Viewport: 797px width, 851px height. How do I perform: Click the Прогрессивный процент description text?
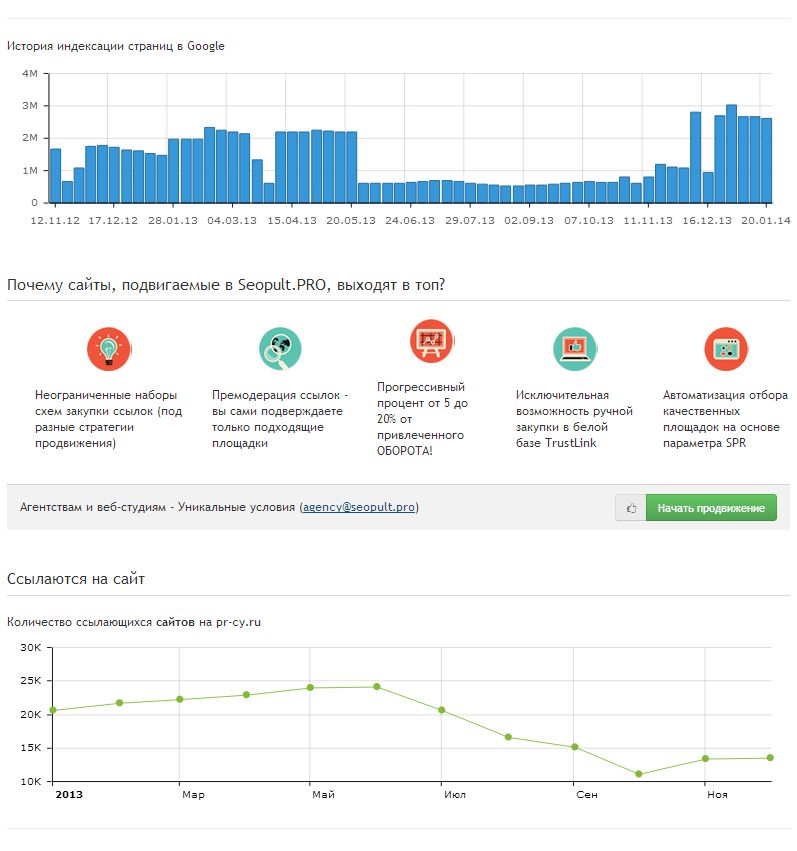[x=421, y=418]
